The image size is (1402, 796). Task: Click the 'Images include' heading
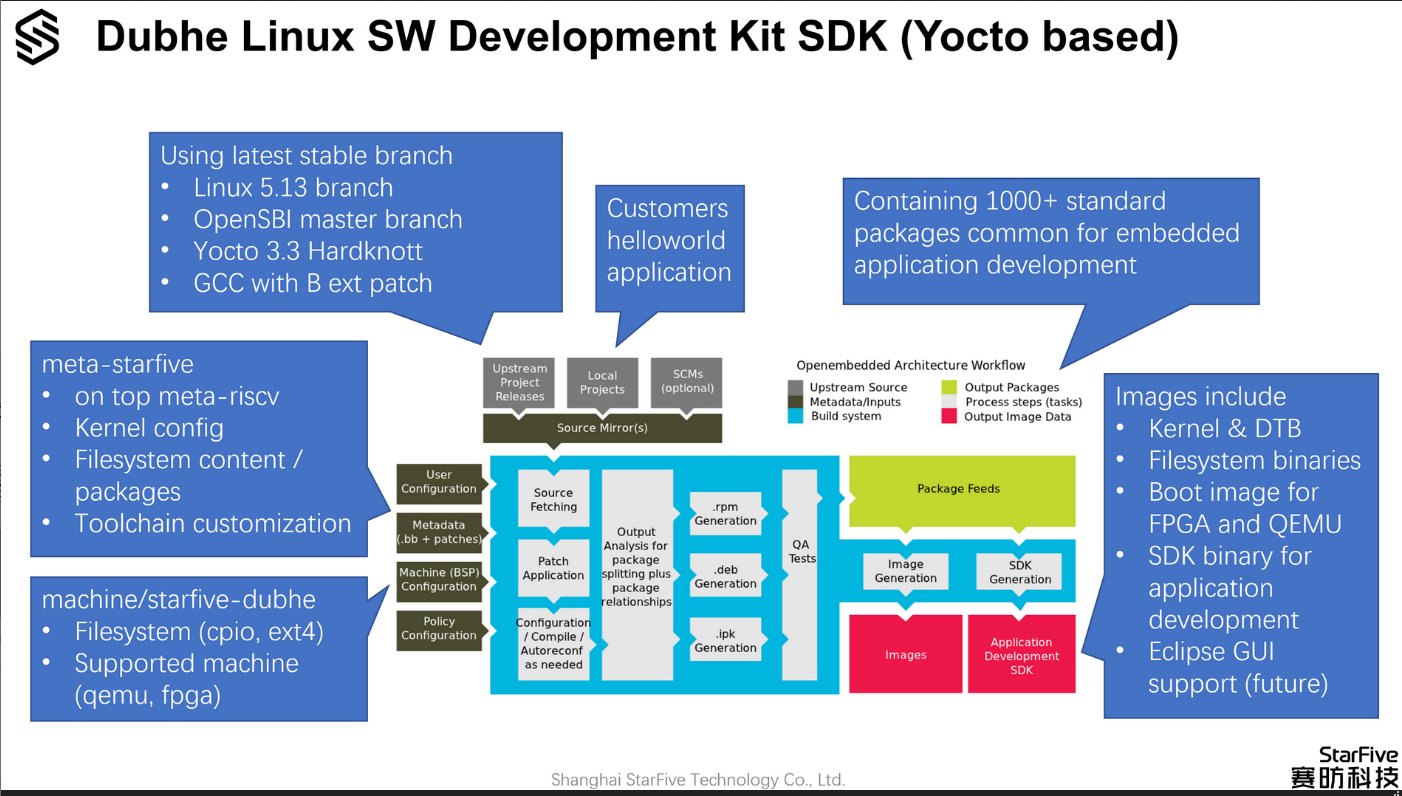tap(1201, 396)
